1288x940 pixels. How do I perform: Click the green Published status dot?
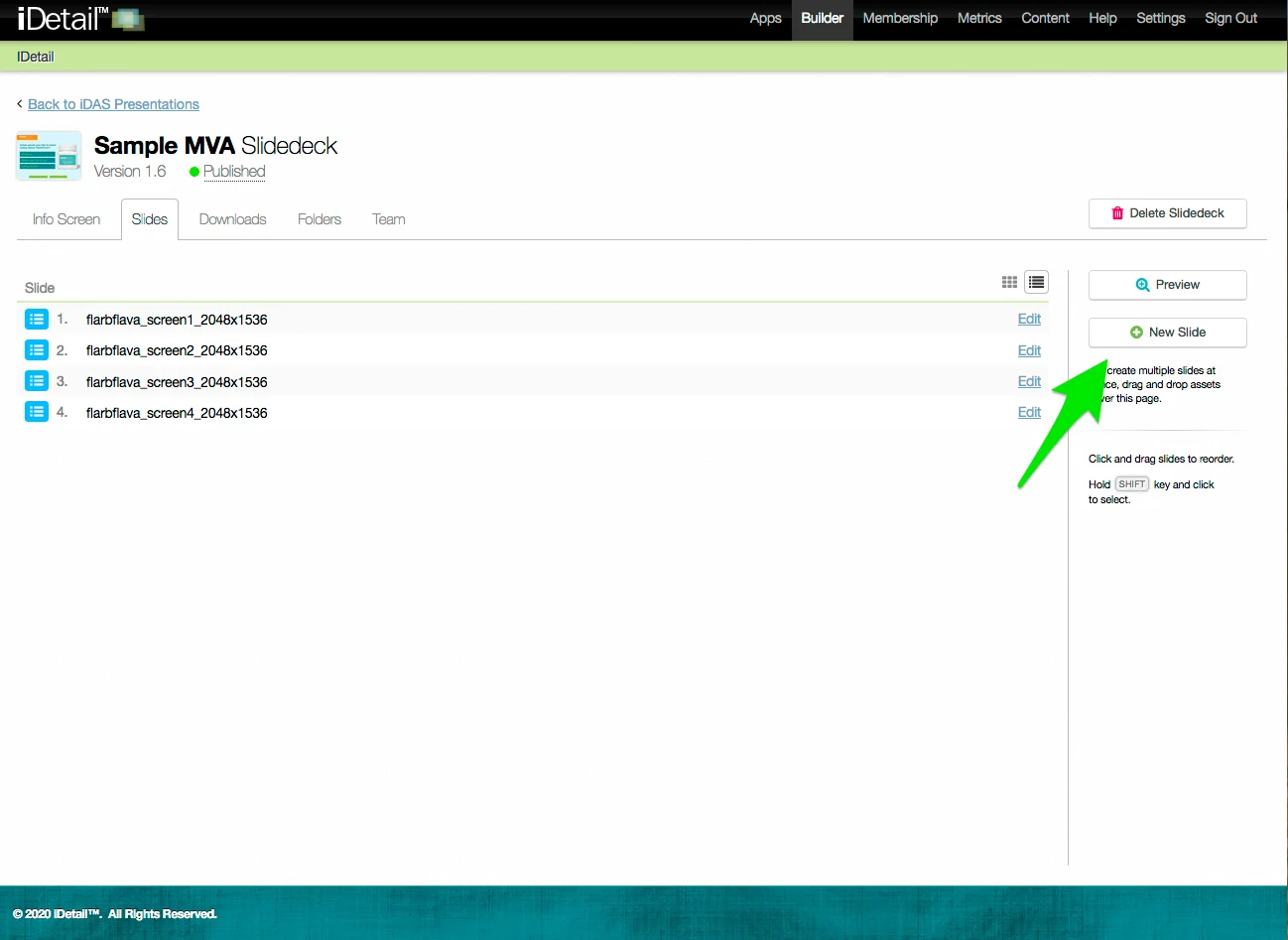tap(194, 172)
